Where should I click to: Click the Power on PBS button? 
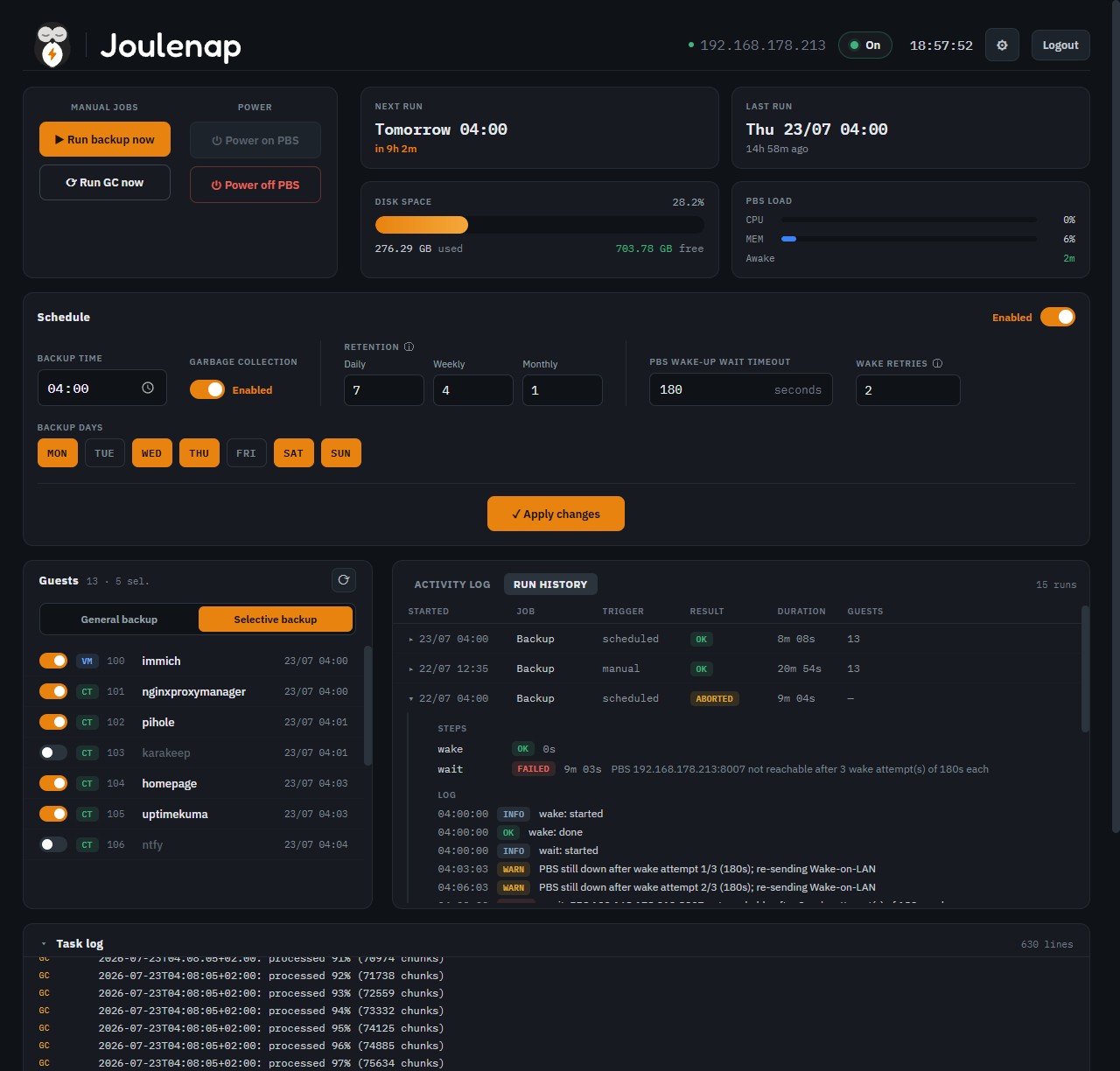point(255,140)
